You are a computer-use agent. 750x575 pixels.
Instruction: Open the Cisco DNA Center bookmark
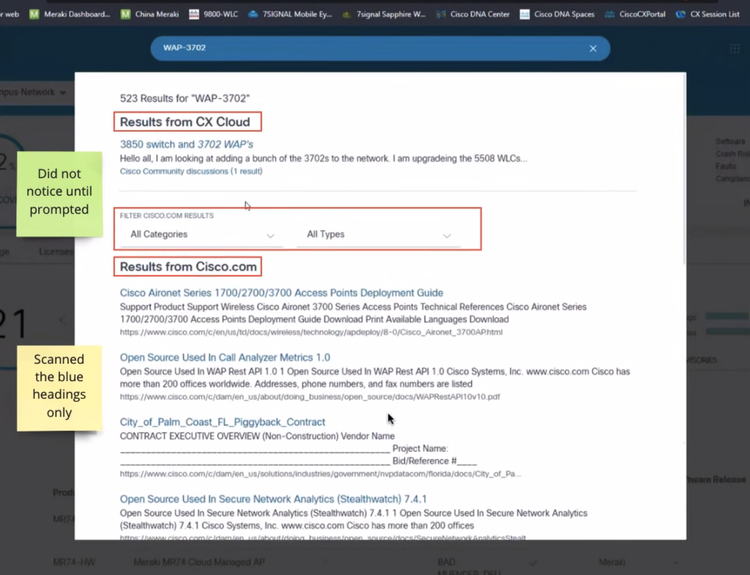coord(473,14)
